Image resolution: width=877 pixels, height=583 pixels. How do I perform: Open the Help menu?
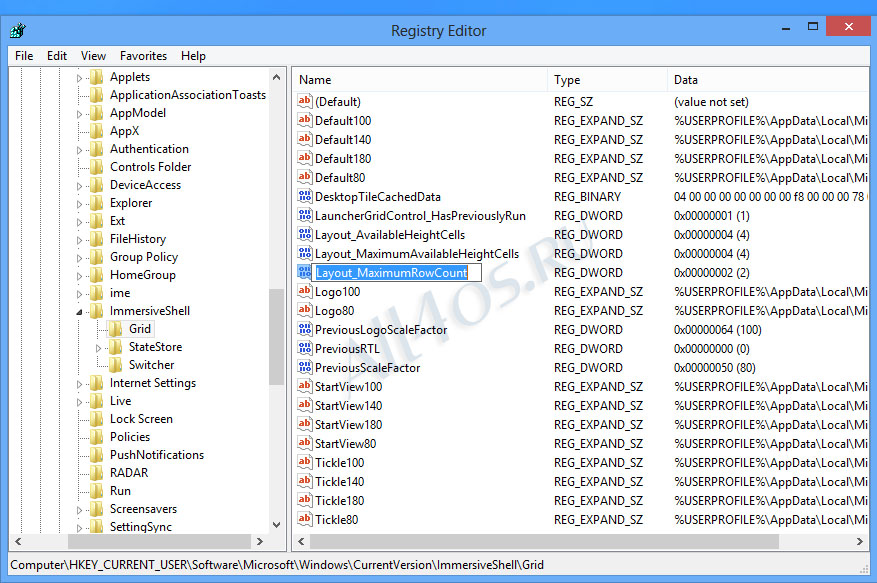[193, 56]
